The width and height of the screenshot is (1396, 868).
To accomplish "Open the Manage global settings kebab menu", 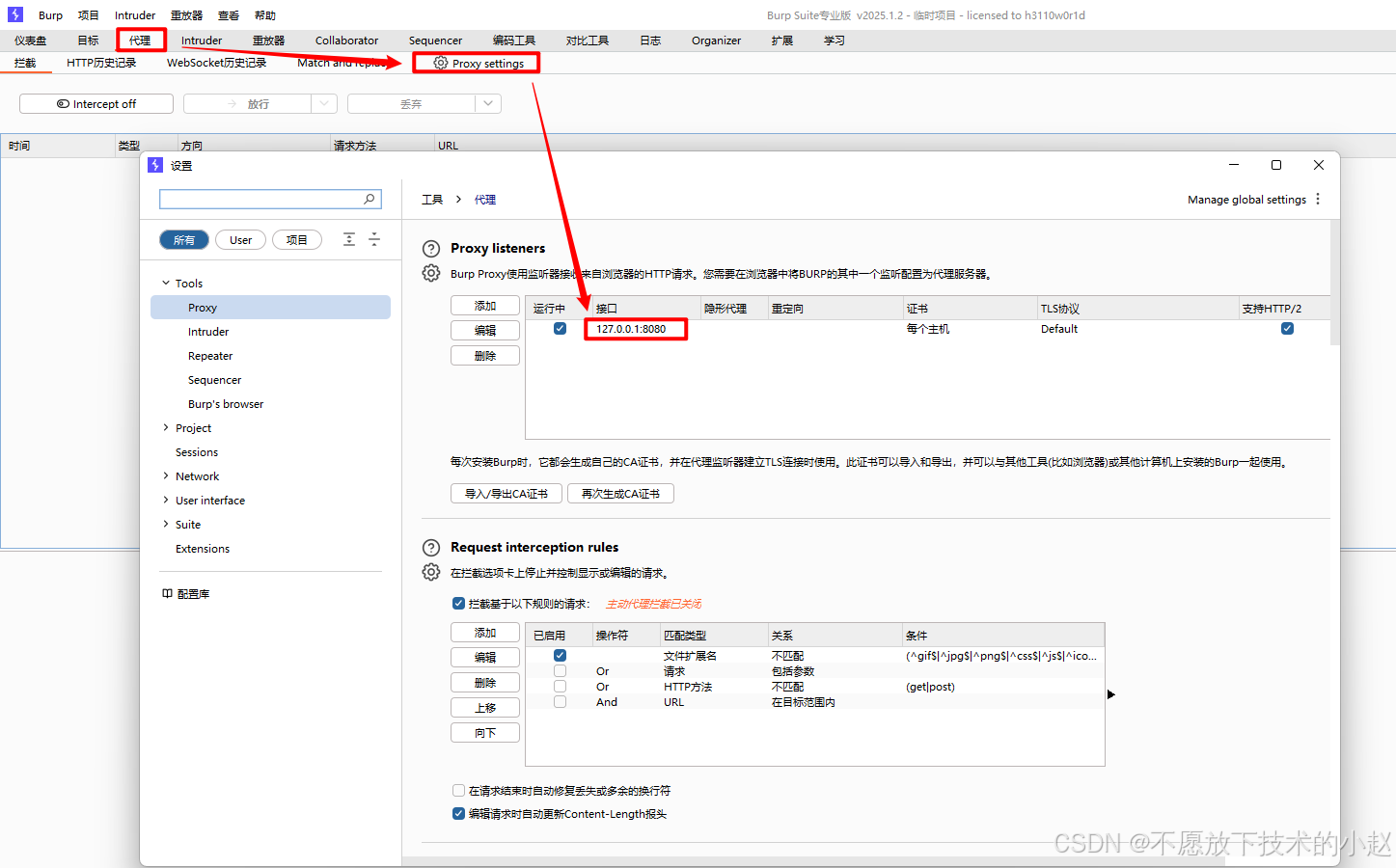I will [x=1318, y=199].
